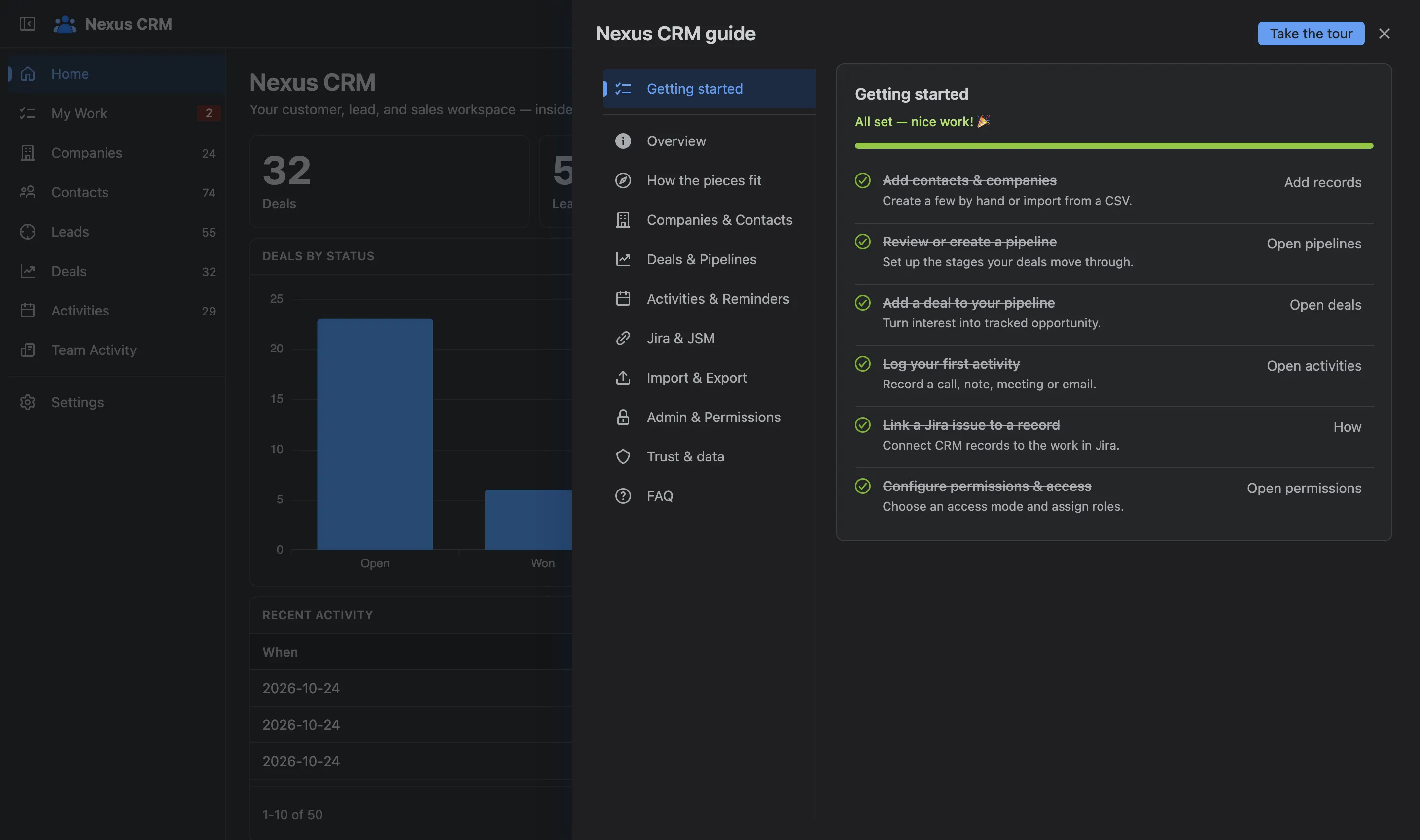Click the green Getting started progress bar
The height and width of the screenshot is (840, 1420).
pyautogui.click(x=1114, y=146)
